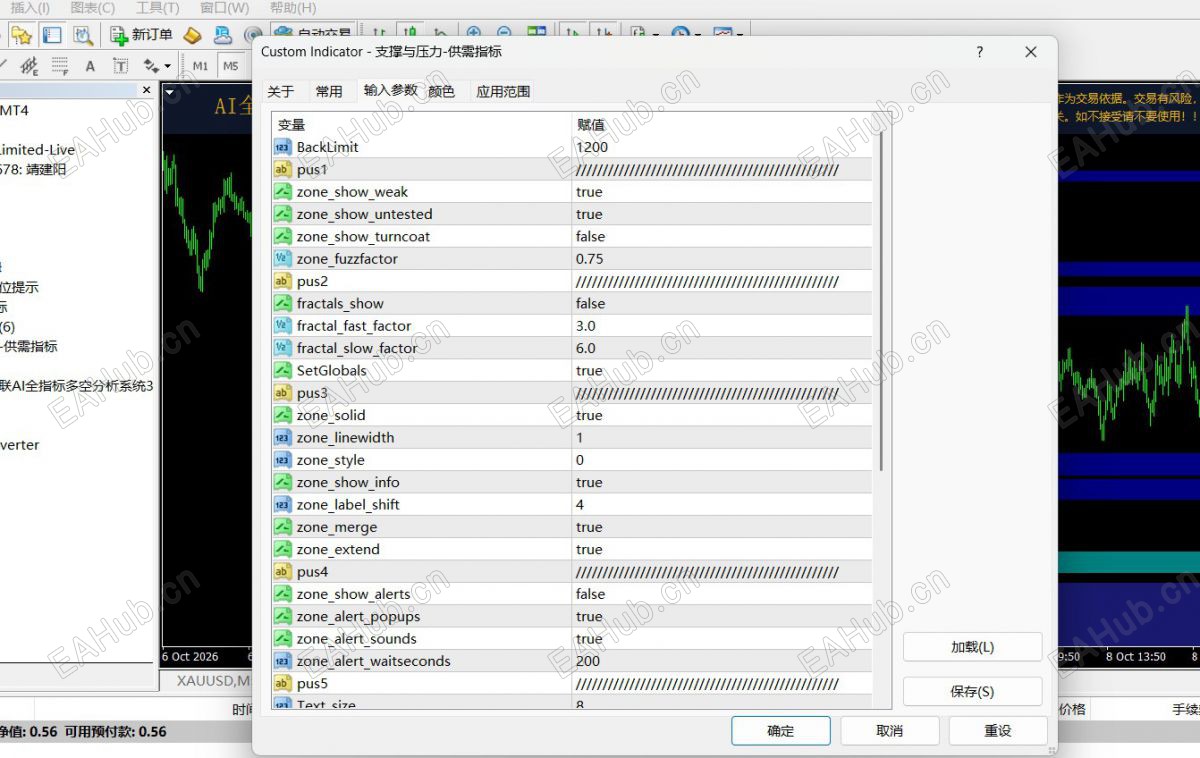The height and width of the screenshot is (758, 1200).
Task: Close the Navigator panel with its X
Action: (x=146, y=90)
